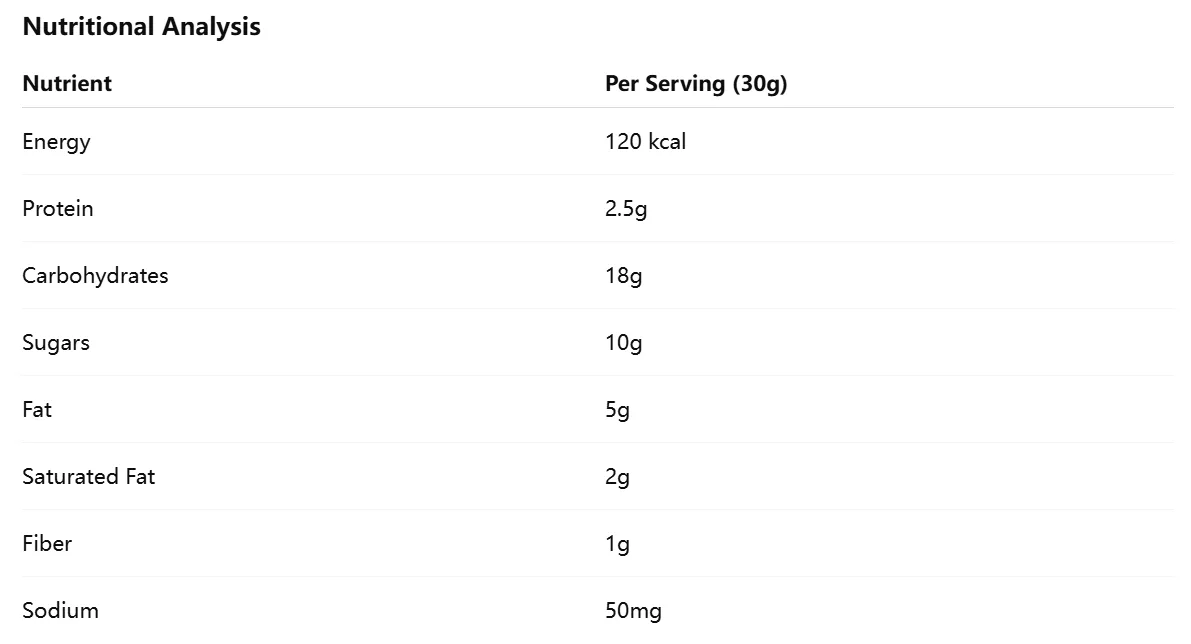Click the Per Serving (30g) header

coord(696,84)
